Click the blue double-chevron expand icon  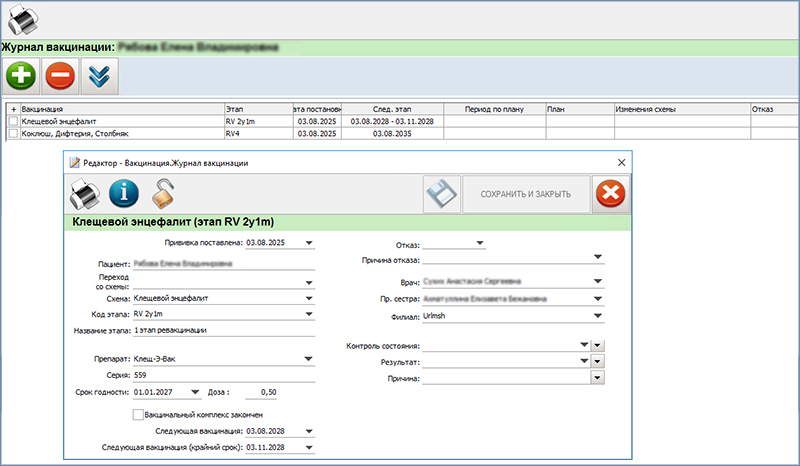tap(98, 76)
